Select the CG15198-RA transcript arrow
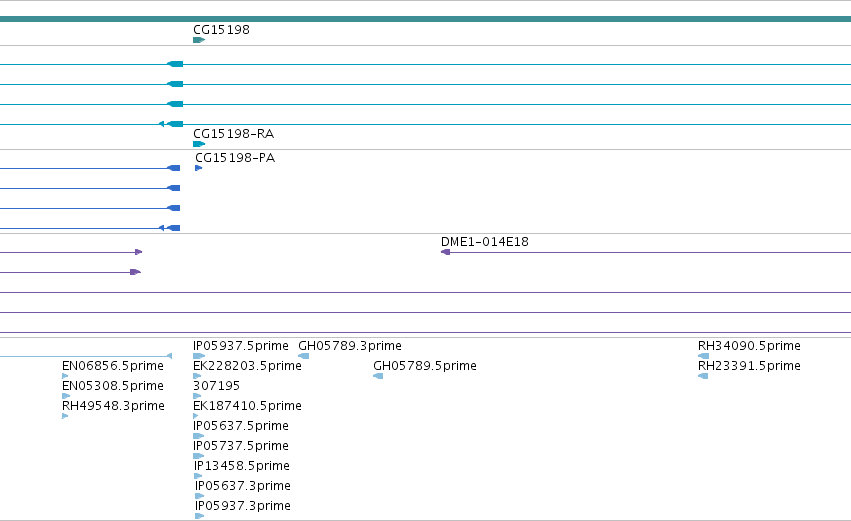851x521 pixels. 199,144
